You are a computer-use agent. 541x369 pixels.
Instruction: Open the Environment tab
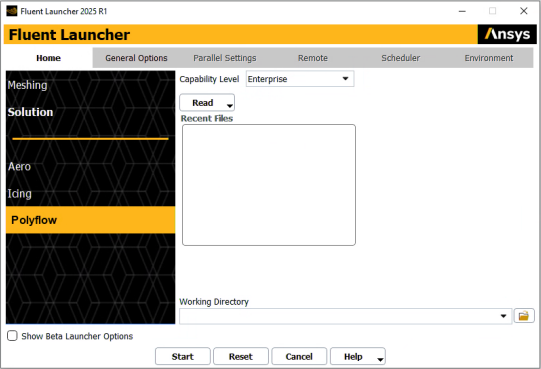[x=489, y=58]
